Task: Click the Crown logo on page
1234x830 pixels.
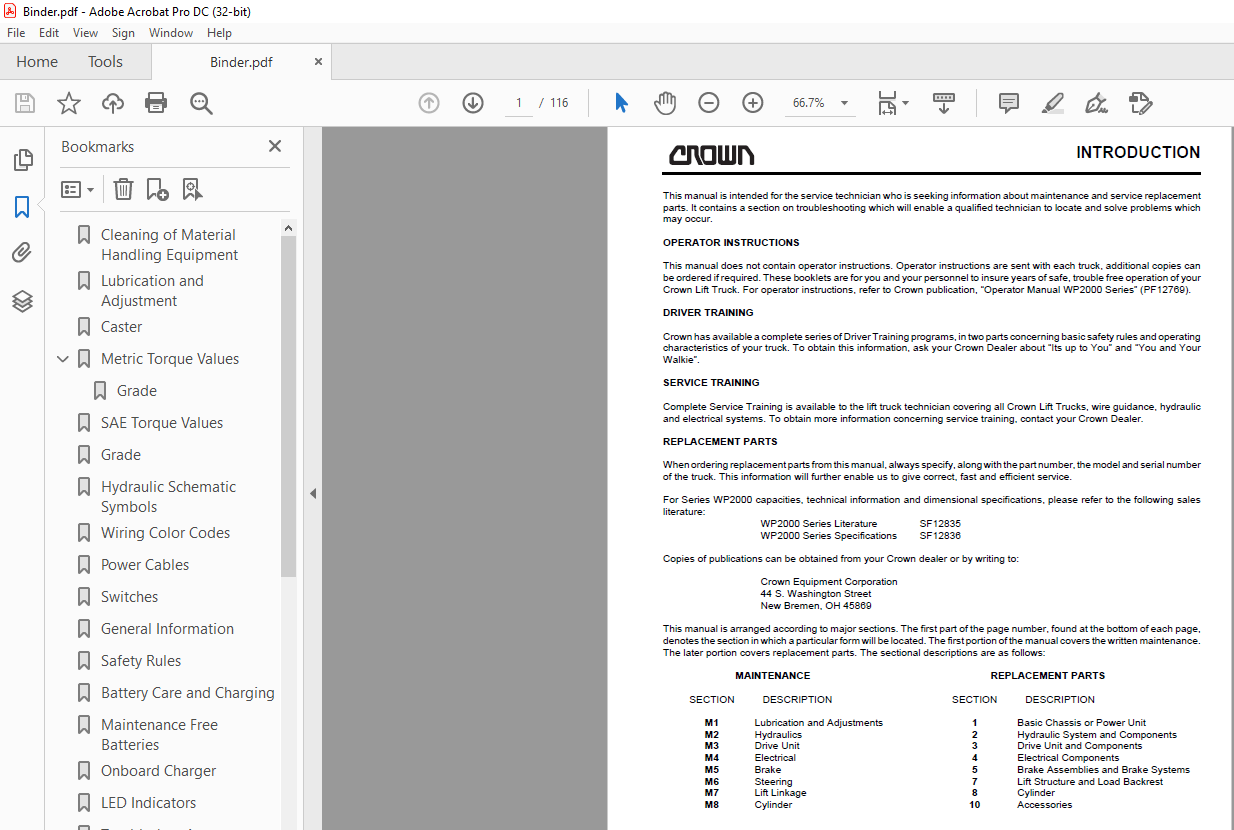Action: coord(712,155)
